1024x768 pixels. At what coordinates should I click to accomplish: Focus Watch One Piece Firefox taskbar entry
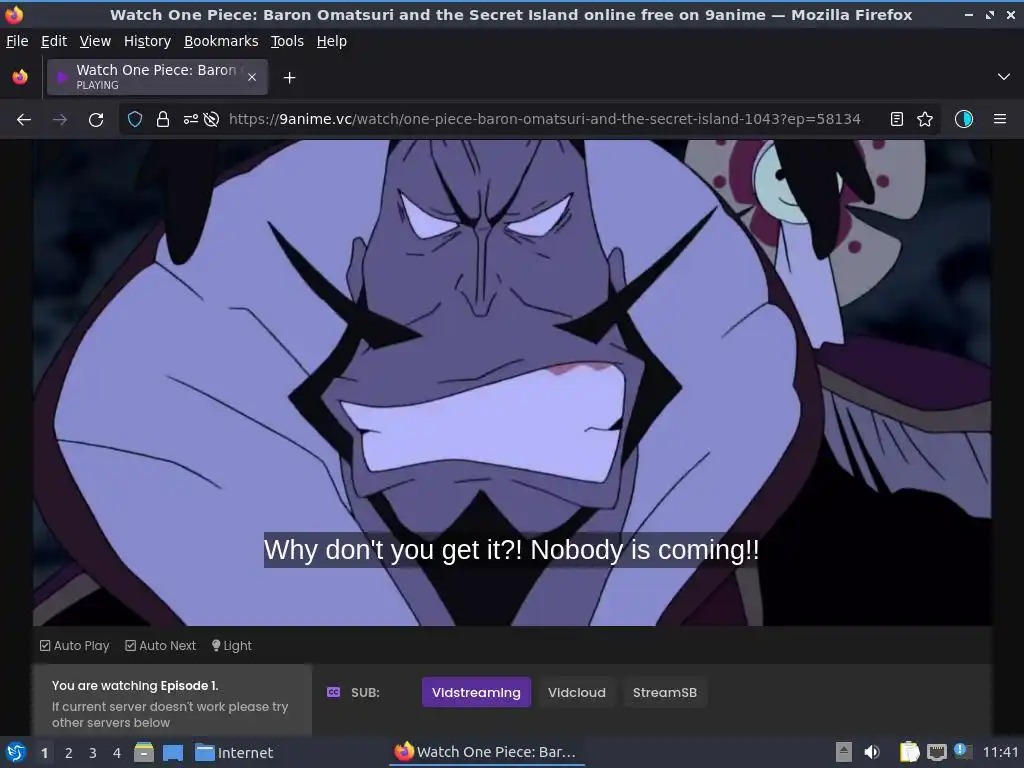click(x=487, y=752)
